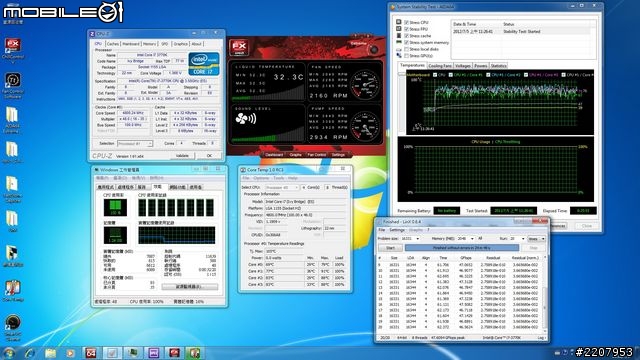Open times unit dropdown in LinX
This screenshot has width=640, height=360.
pyautogui.click(x=537, y=239)
